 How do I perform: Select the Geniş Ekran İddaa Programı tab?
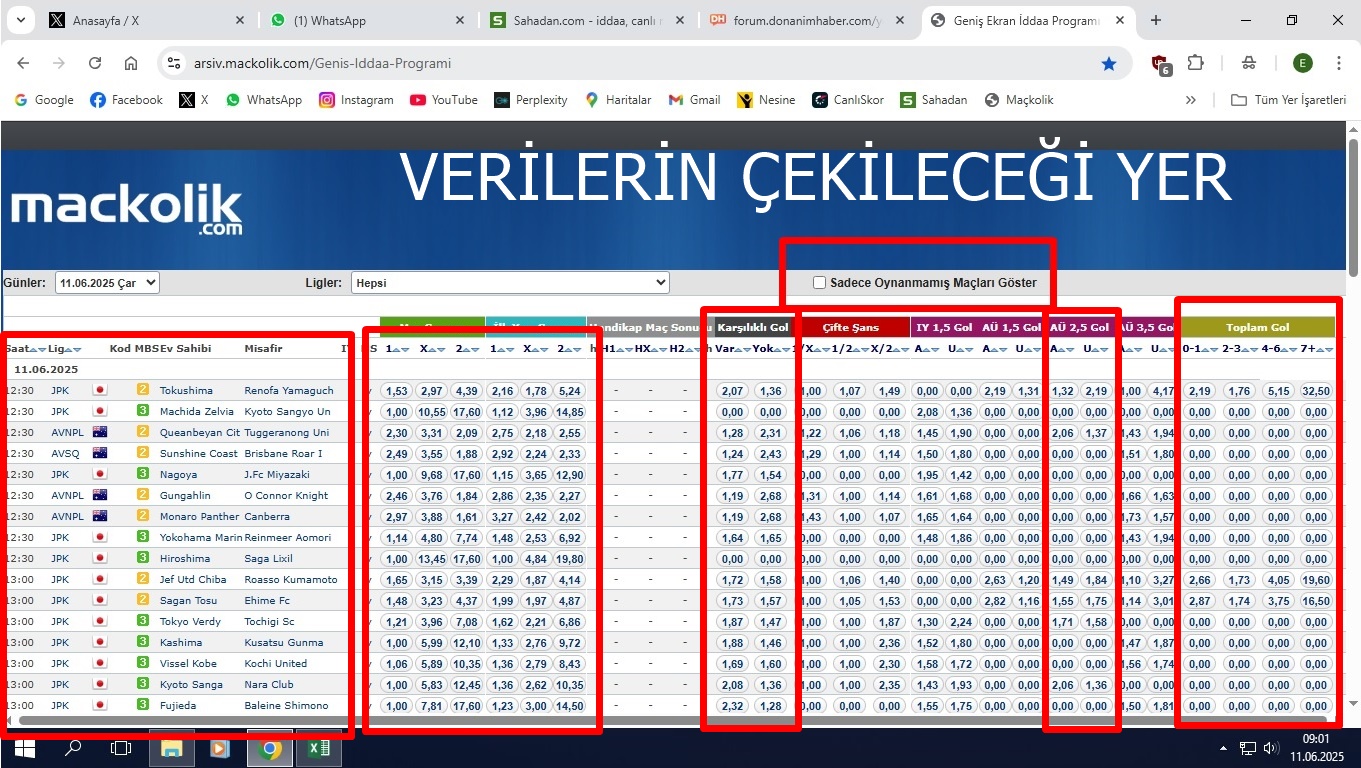pyautogui.click(x=1029, y=20)
